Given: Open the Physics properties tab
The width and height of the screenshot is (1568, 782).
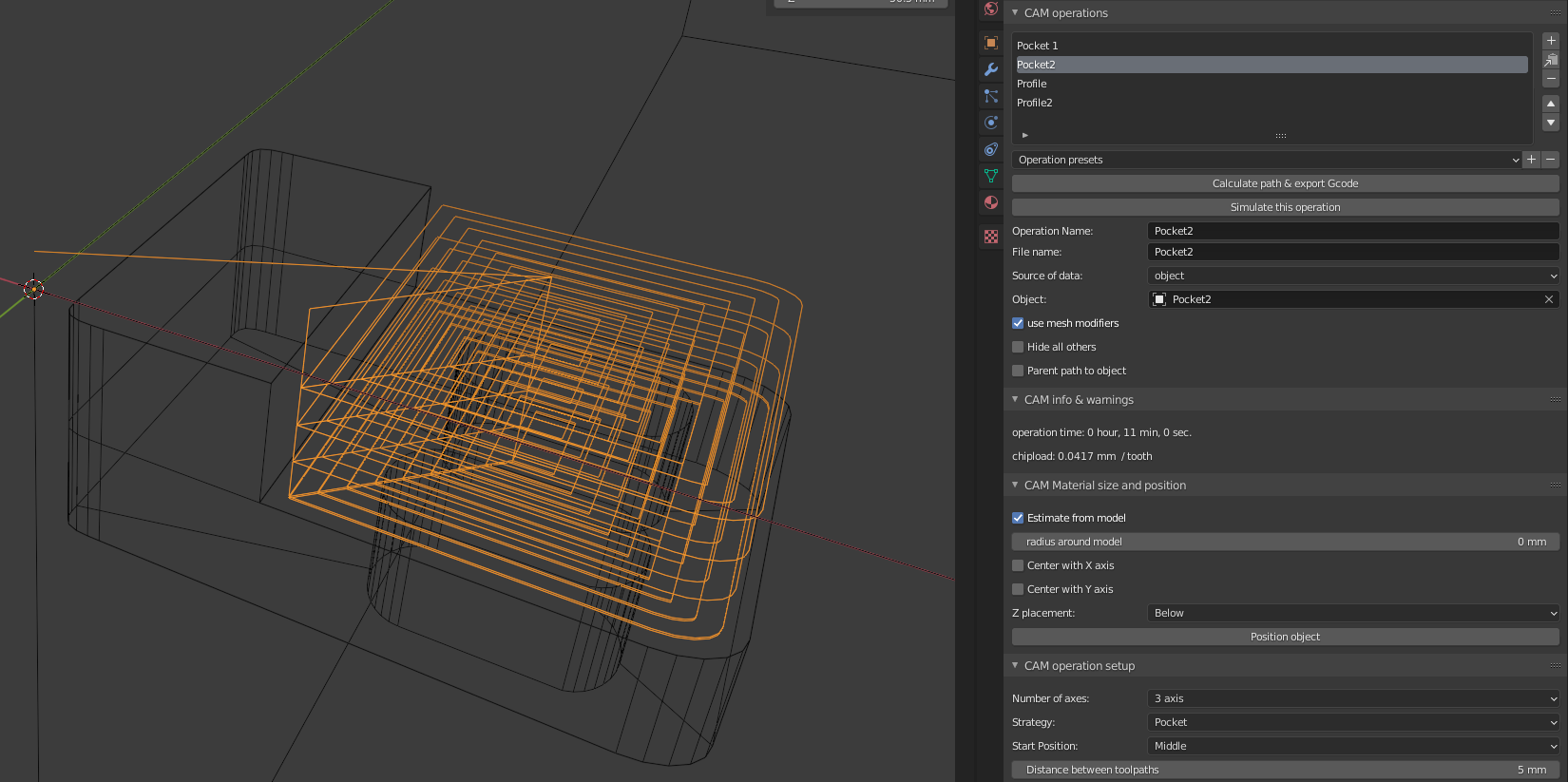Looking at the screenshot, I should click(x=991, y=123).
